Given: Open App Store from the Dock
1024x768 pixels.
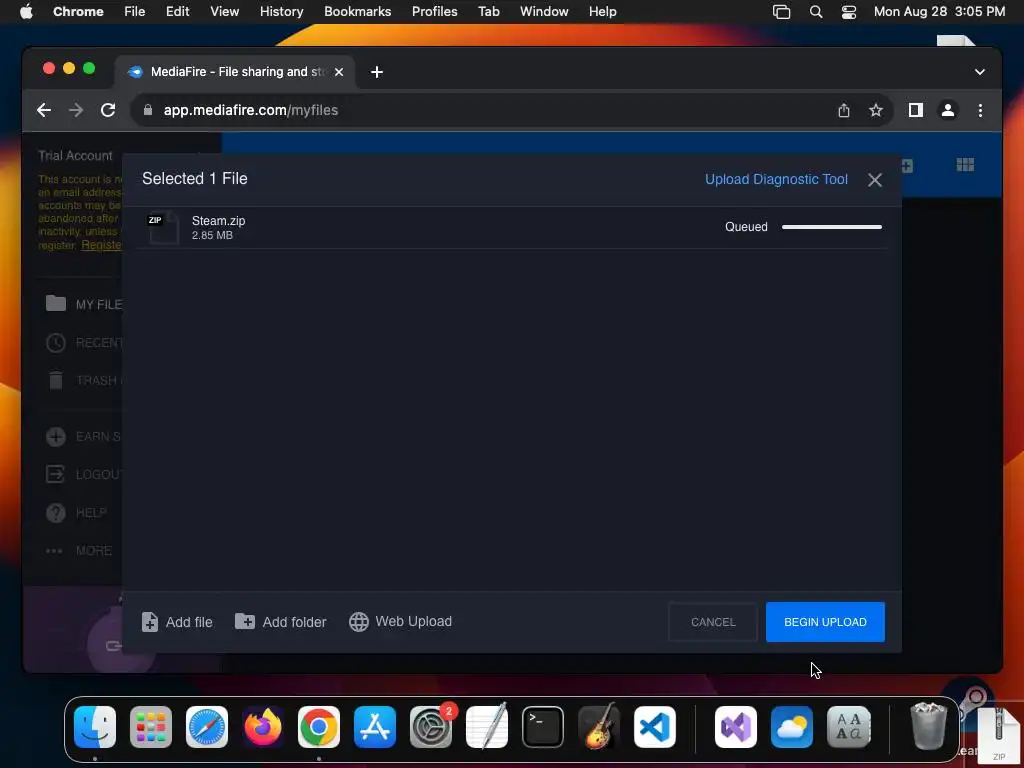Looking at the screenshot, I should click(375, 727).
